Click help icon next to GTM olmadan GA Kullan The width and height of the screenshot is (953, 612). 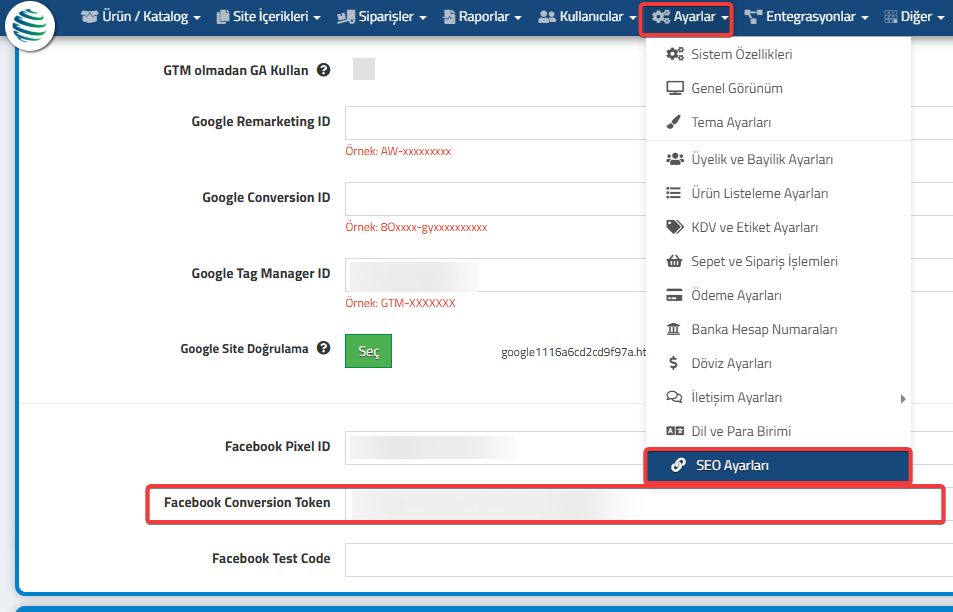click(x=323, y=70)
